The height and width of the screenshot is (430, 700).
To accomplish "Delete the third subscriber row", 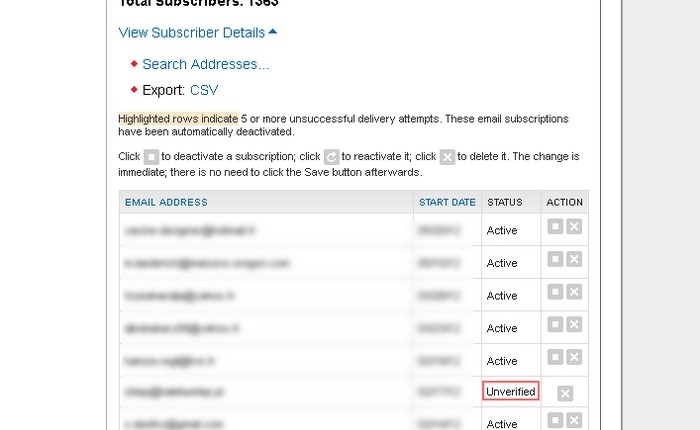I will coord(574,293).
